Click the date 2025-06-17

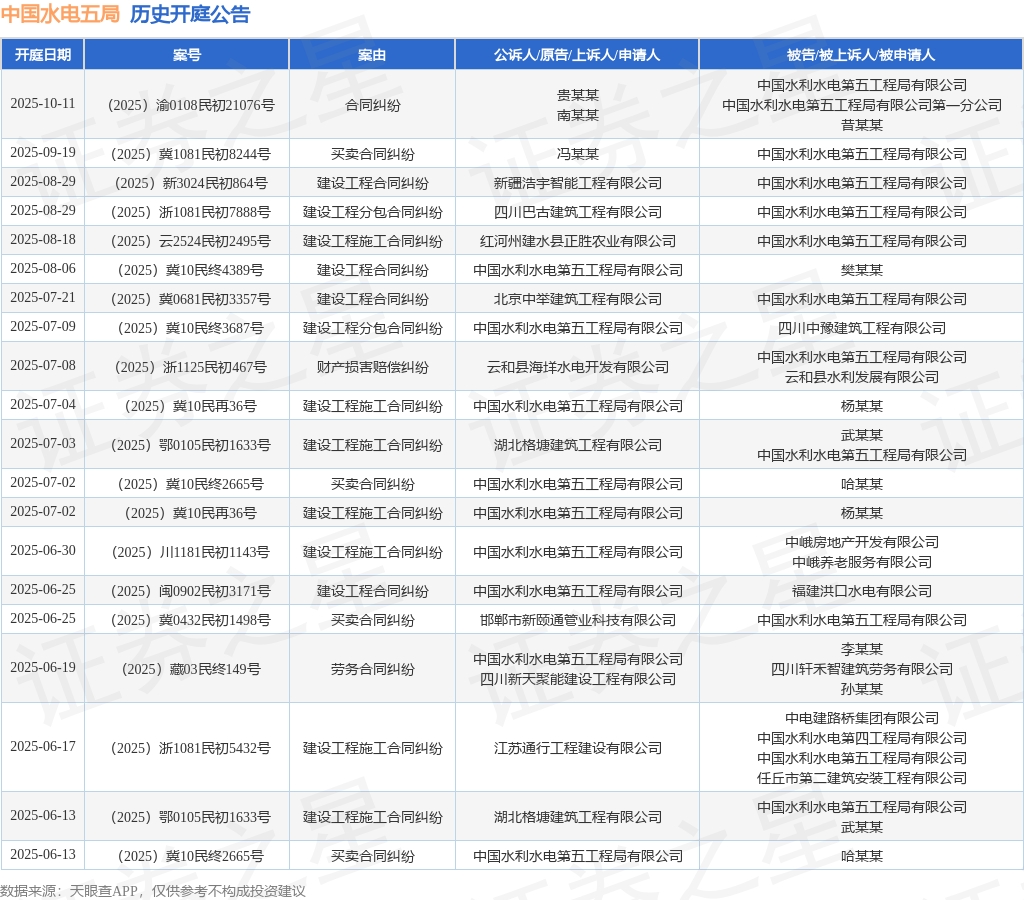pos(43,747)
